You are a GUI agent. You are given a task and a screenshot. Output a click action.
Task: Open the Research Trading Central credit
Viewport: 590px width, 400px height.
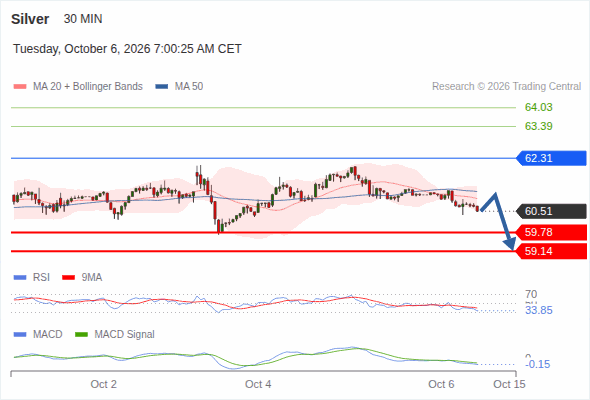pyautogui.click(x=506, y=87)
